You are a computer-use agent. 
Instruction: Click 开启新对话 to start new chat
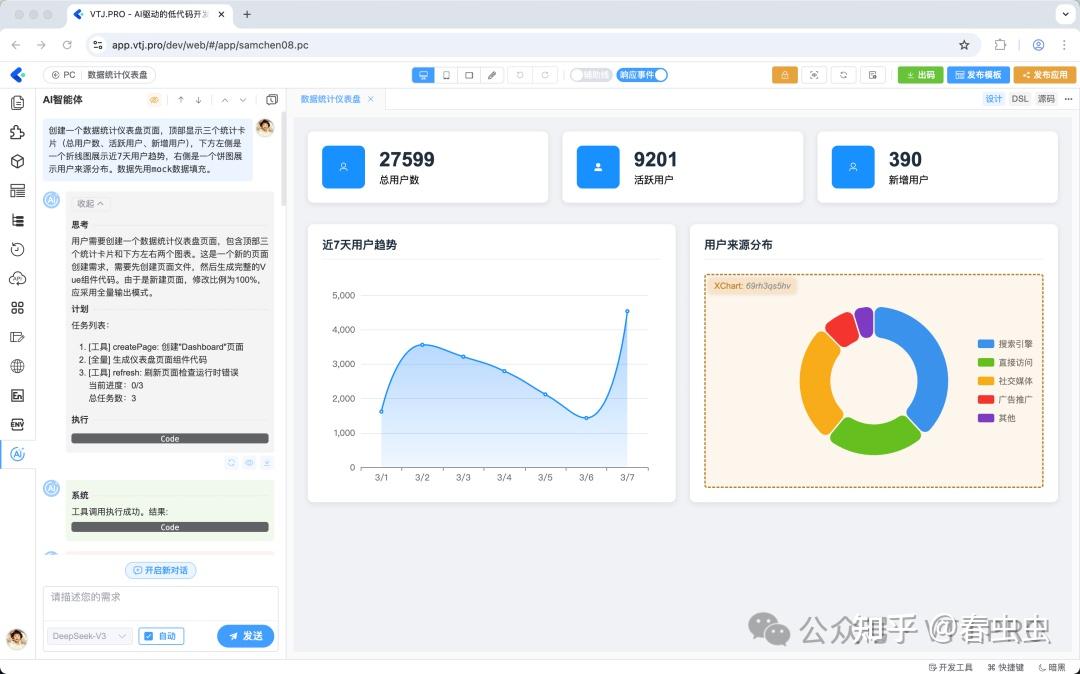point(160,570)
